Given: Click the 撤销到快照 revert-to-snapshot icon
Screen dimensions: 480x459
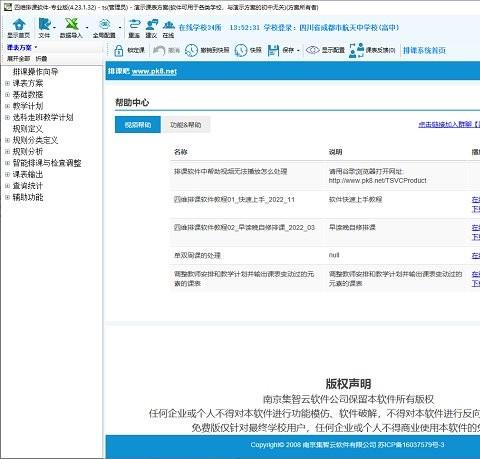Looking at the screenshot, I should (191, 50).
